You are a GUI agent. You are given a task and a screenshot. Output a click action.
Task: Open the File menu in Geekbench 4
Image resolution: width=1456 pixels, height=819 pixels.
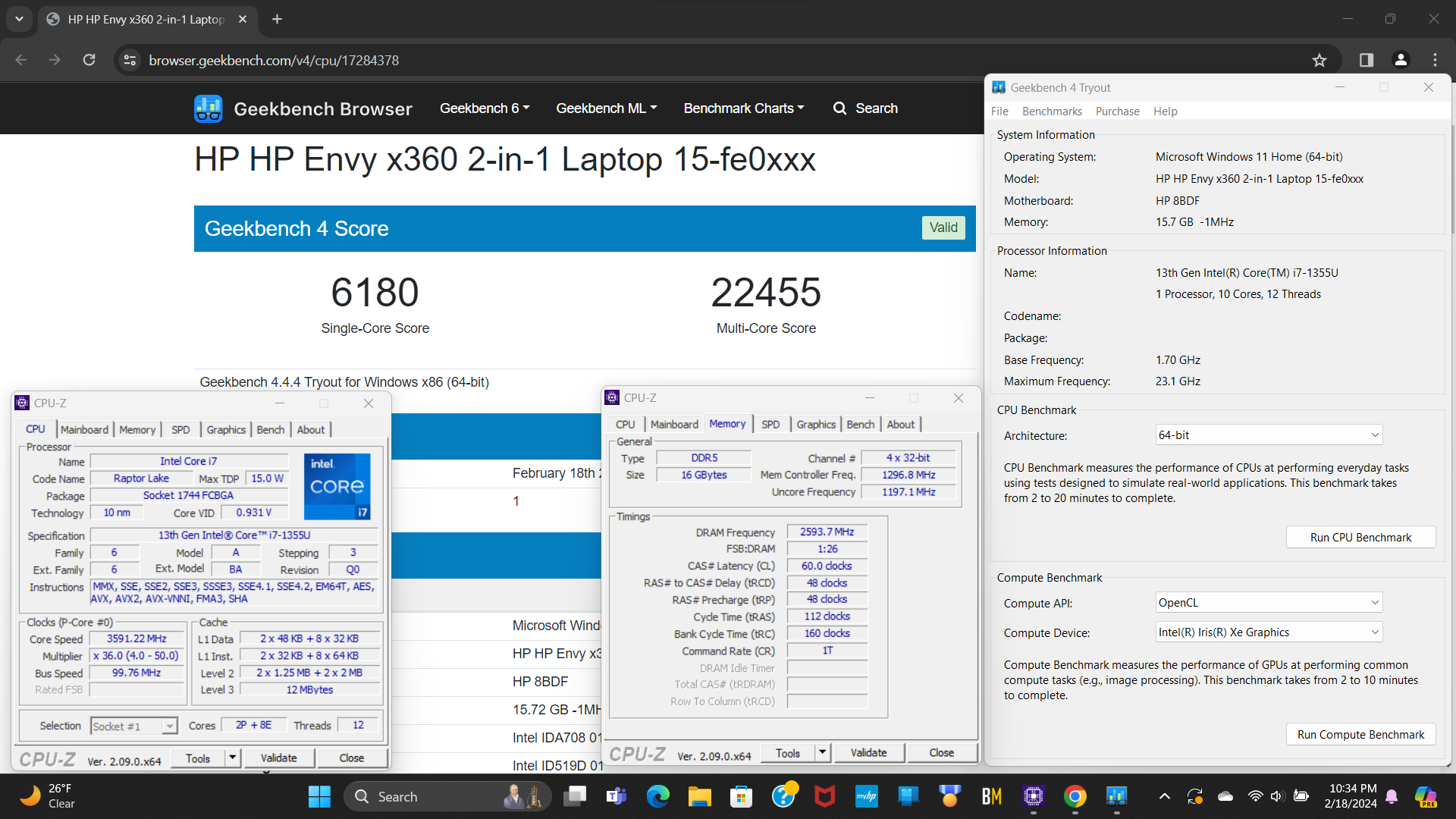click(999, 111)
